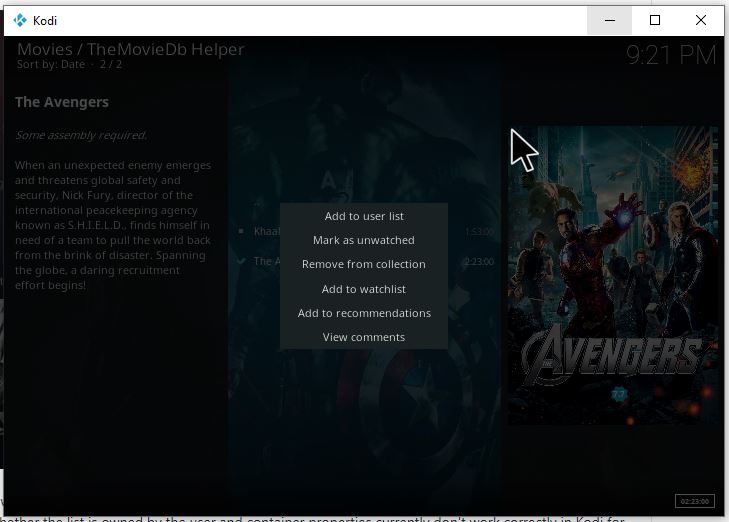
Task: Click the 02:23:00 runtime box
Action: (x=695, y=501)
